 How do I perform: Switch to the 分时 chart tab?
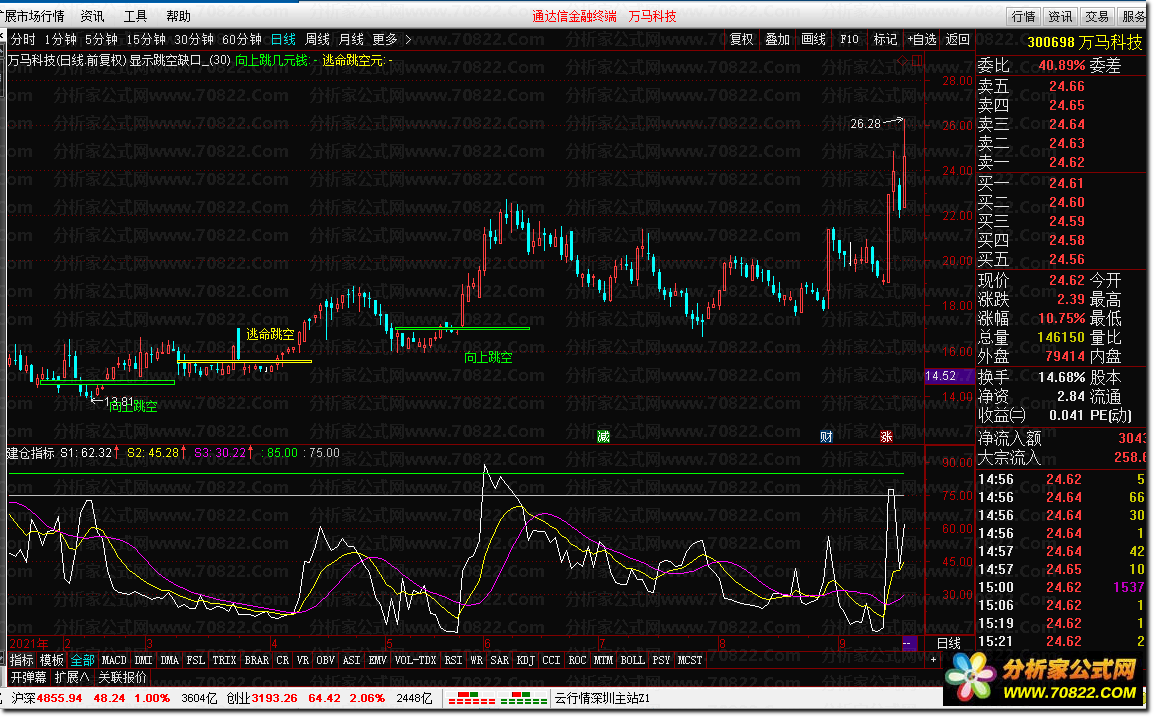[23, 40]
